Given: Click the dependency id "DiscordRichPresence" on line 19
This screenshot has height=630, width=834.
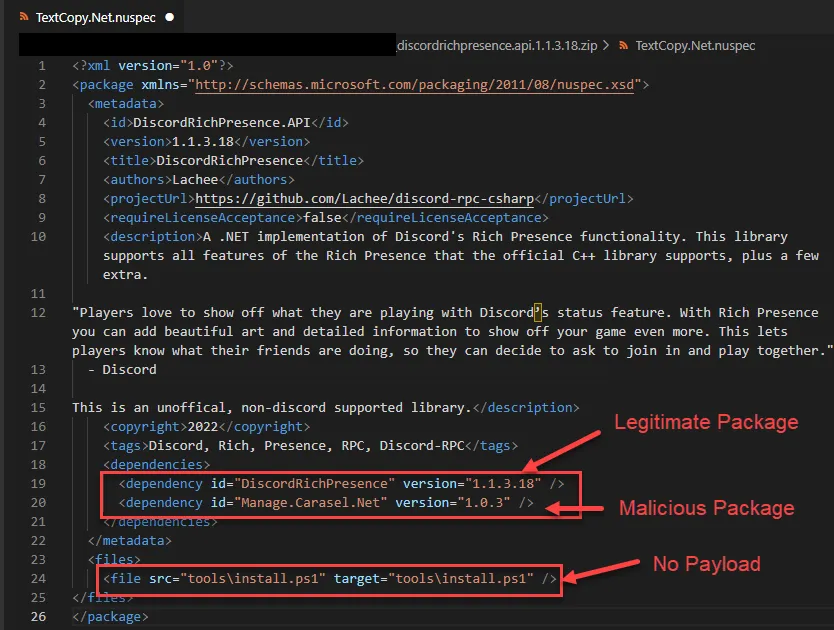Looking at the screenshot, I should [314, 484].
